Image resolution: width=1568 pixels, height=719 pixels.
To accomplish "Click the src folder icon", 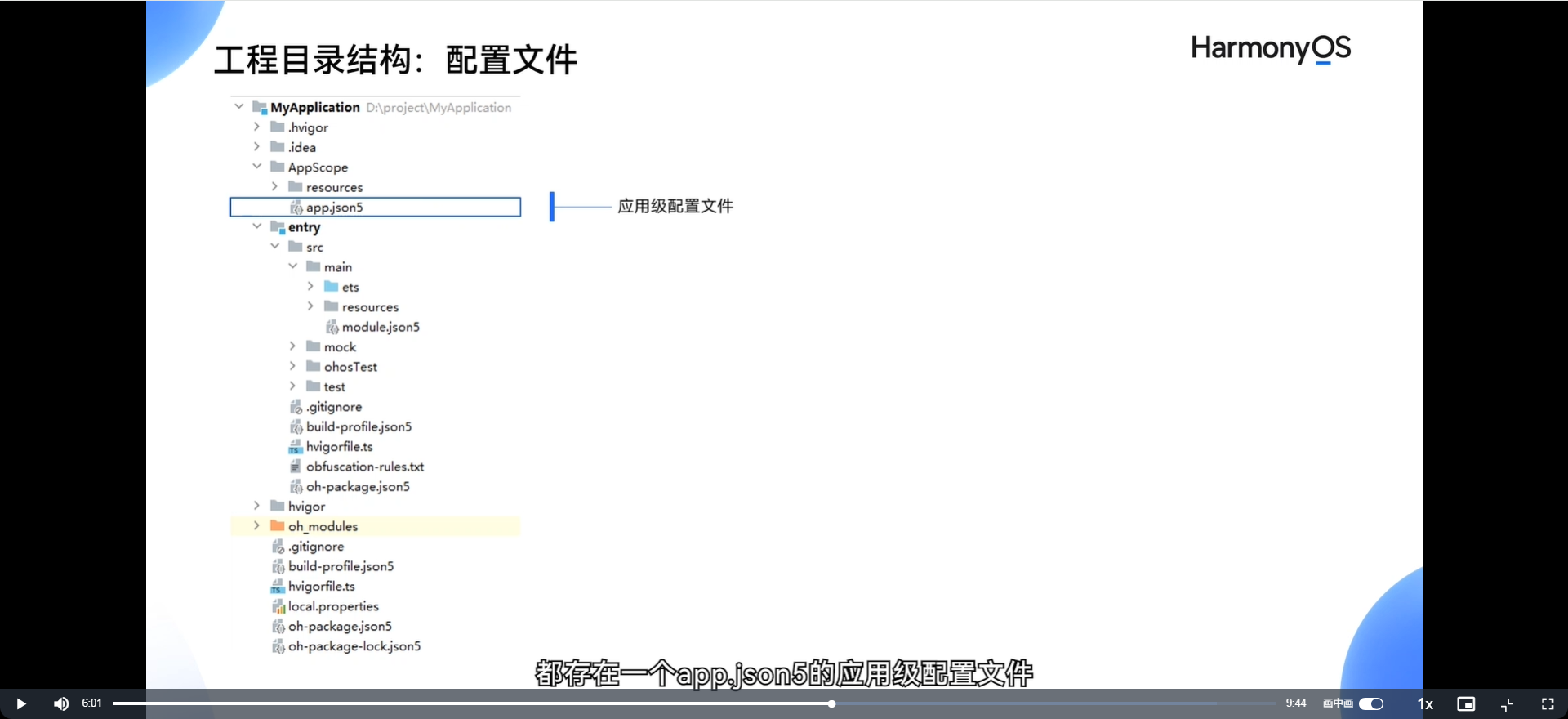I will (x=296, y=246).
